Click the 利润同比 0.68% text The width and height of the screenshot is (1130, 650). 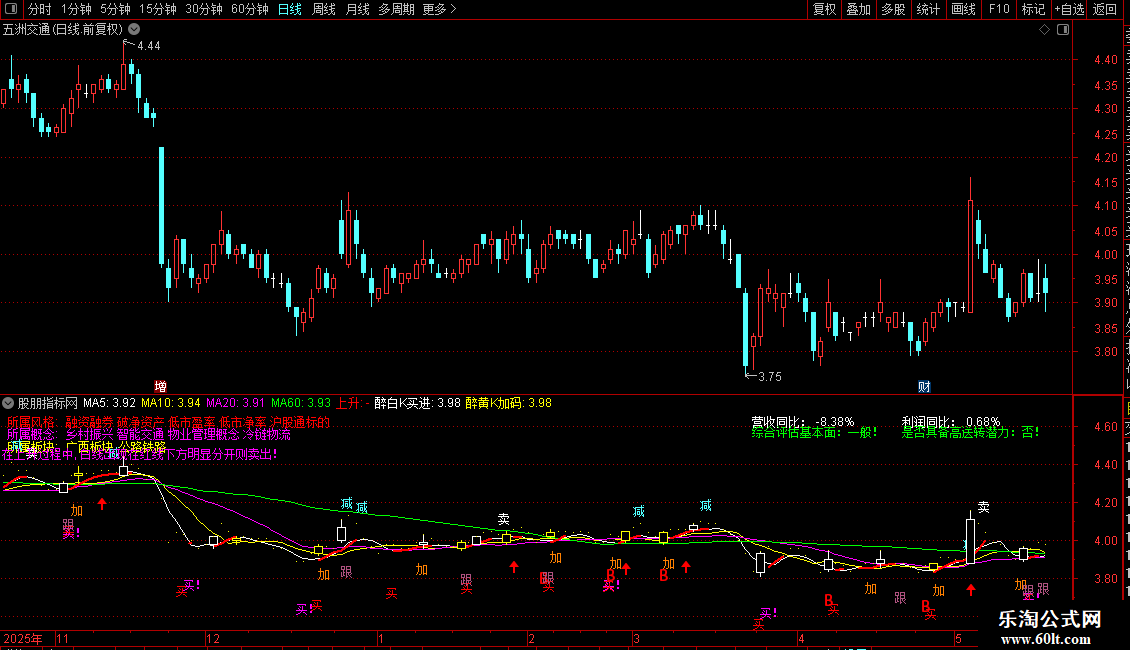pyautogui.click(x=951, y=422)
